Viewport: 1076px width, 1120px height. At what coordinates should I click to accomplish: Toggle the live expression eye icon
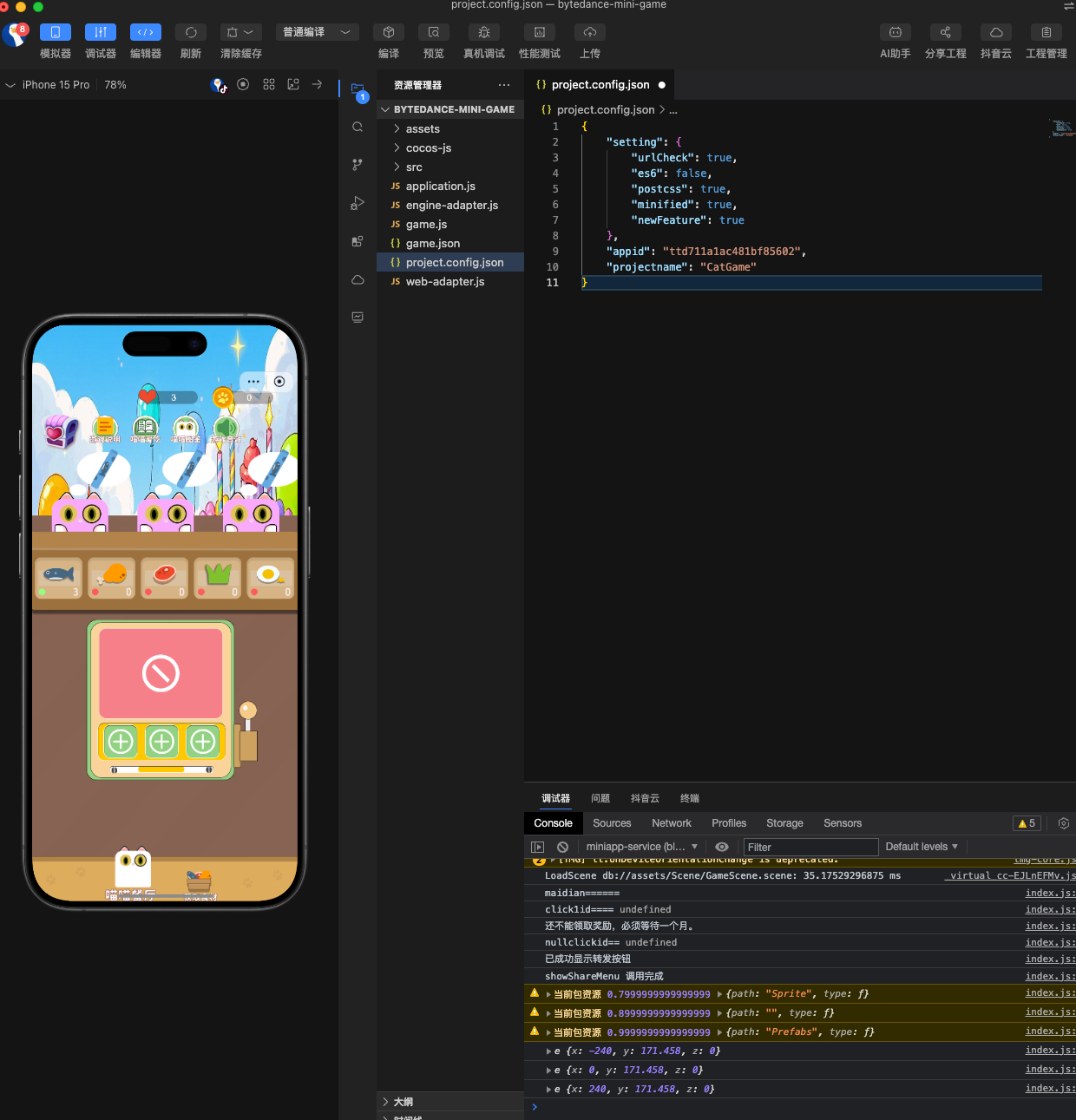722,847
